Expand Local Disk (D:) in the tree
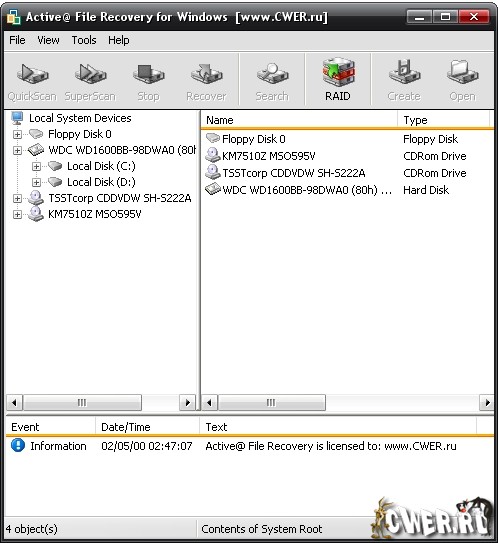 click(36, 183)
